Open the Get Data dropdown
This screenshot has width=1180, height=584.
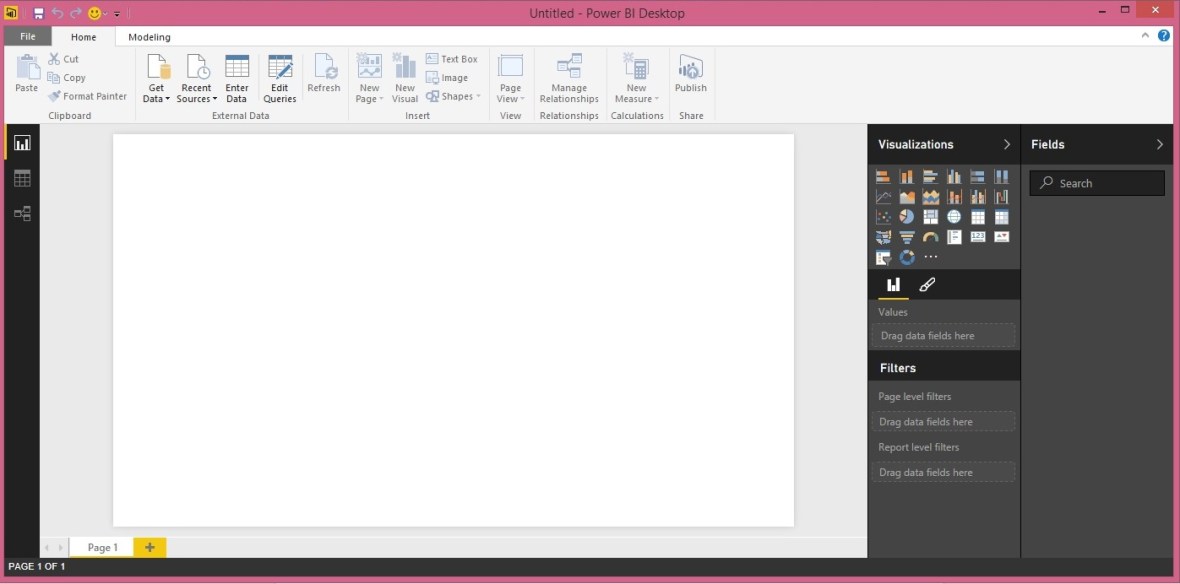coord(155,78)
